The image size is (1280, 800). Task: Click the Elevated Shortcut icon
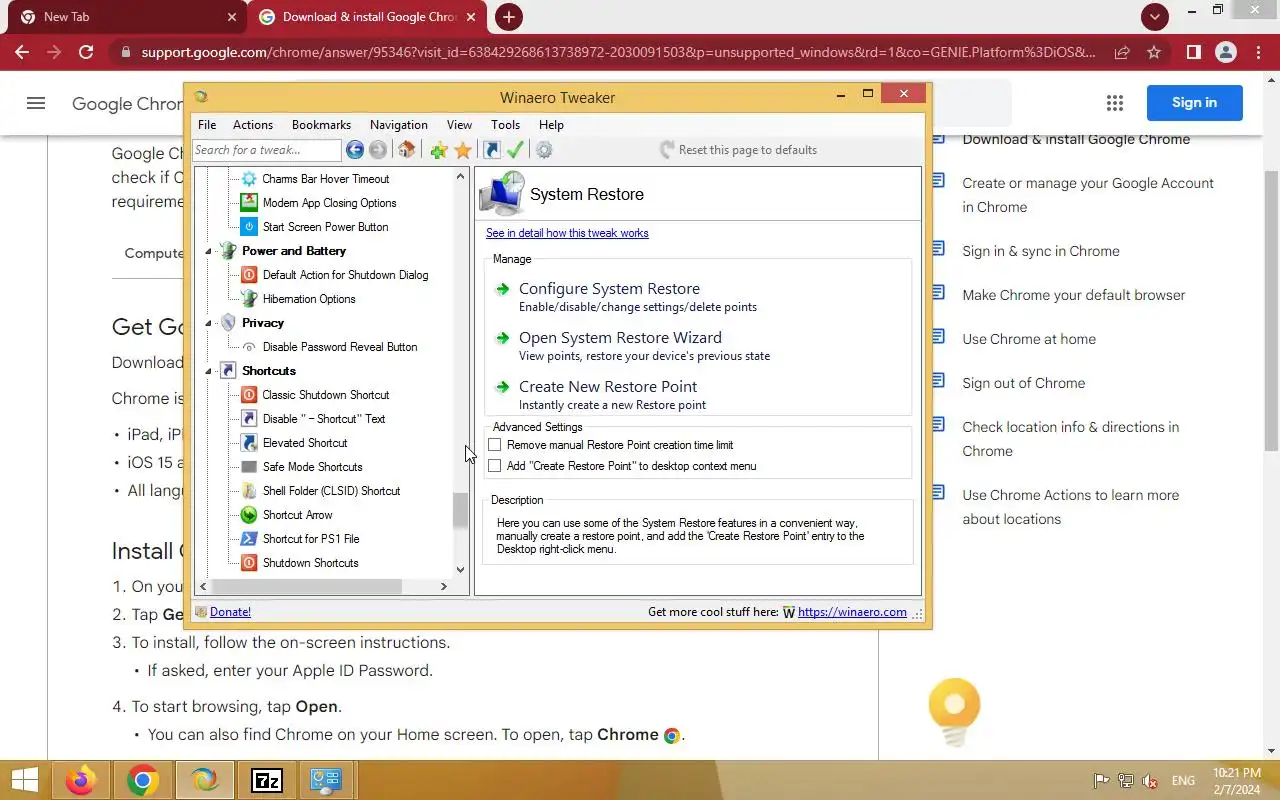(249, 443)
